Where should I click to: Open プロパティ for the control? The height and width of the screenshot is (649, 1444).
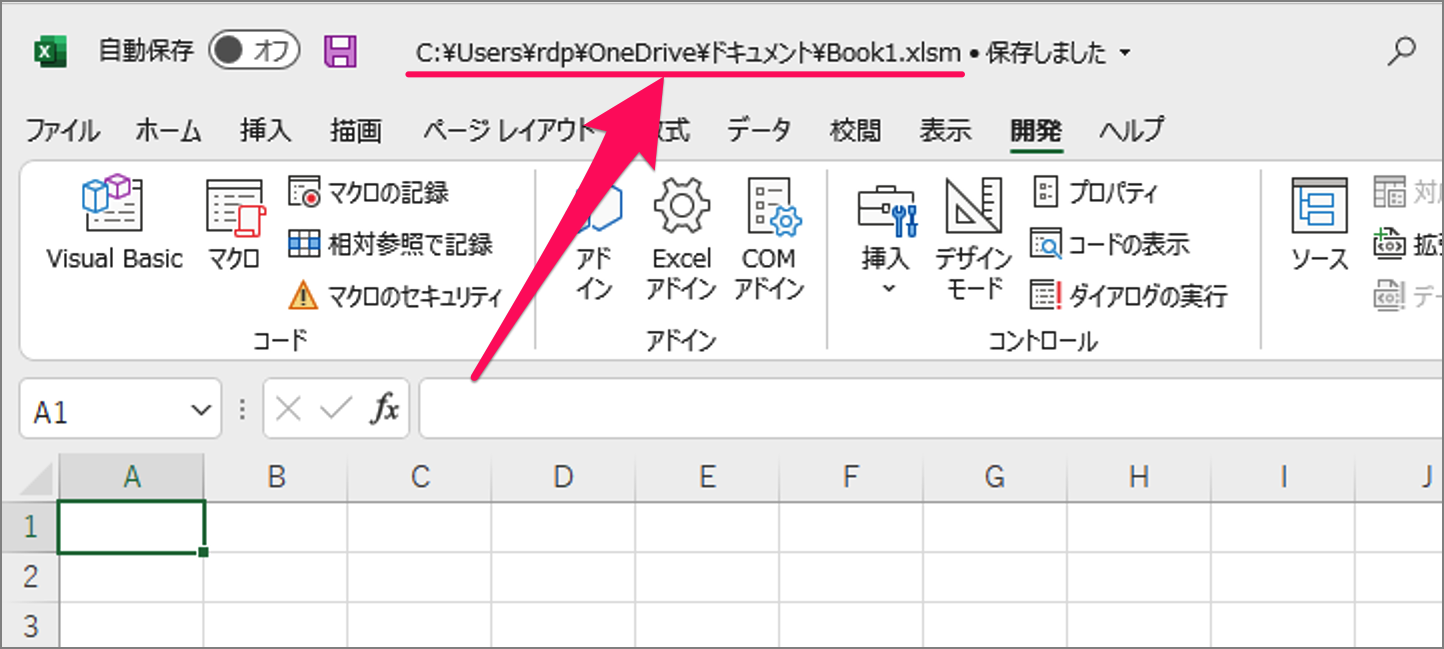pos(1094,191)
